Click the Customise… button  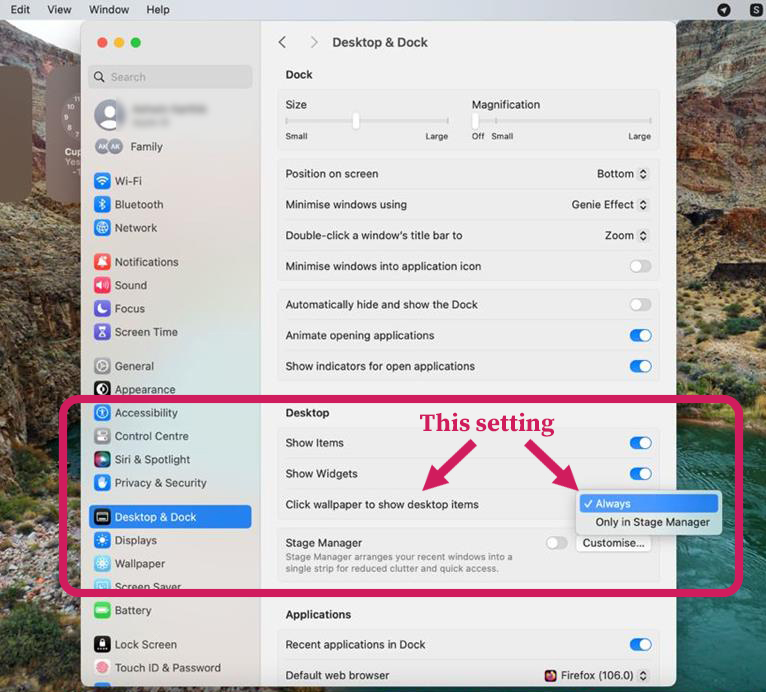point(613,543)
